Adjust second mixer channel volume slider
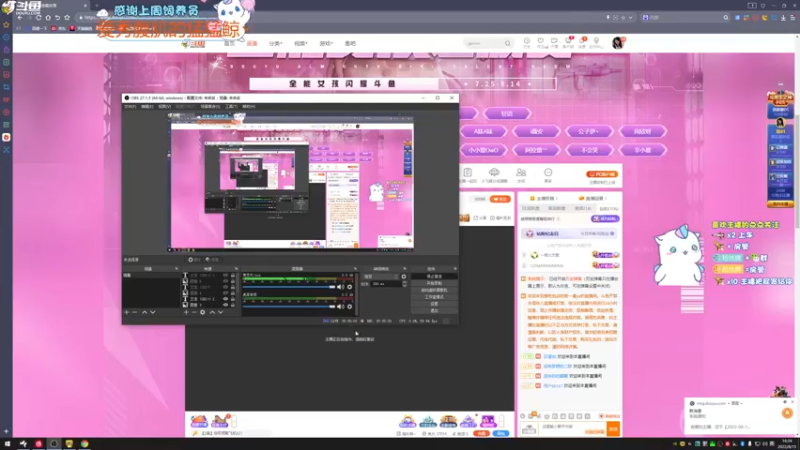800x450 pixels. point(289,306)
